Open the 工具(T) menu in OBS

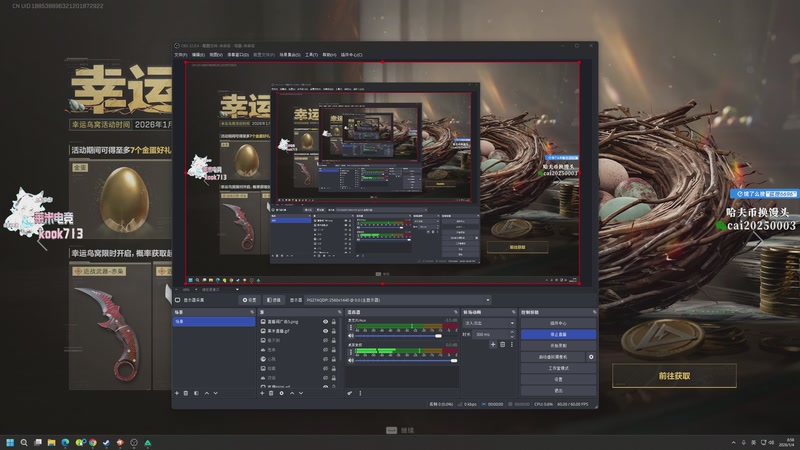(311, 55)
